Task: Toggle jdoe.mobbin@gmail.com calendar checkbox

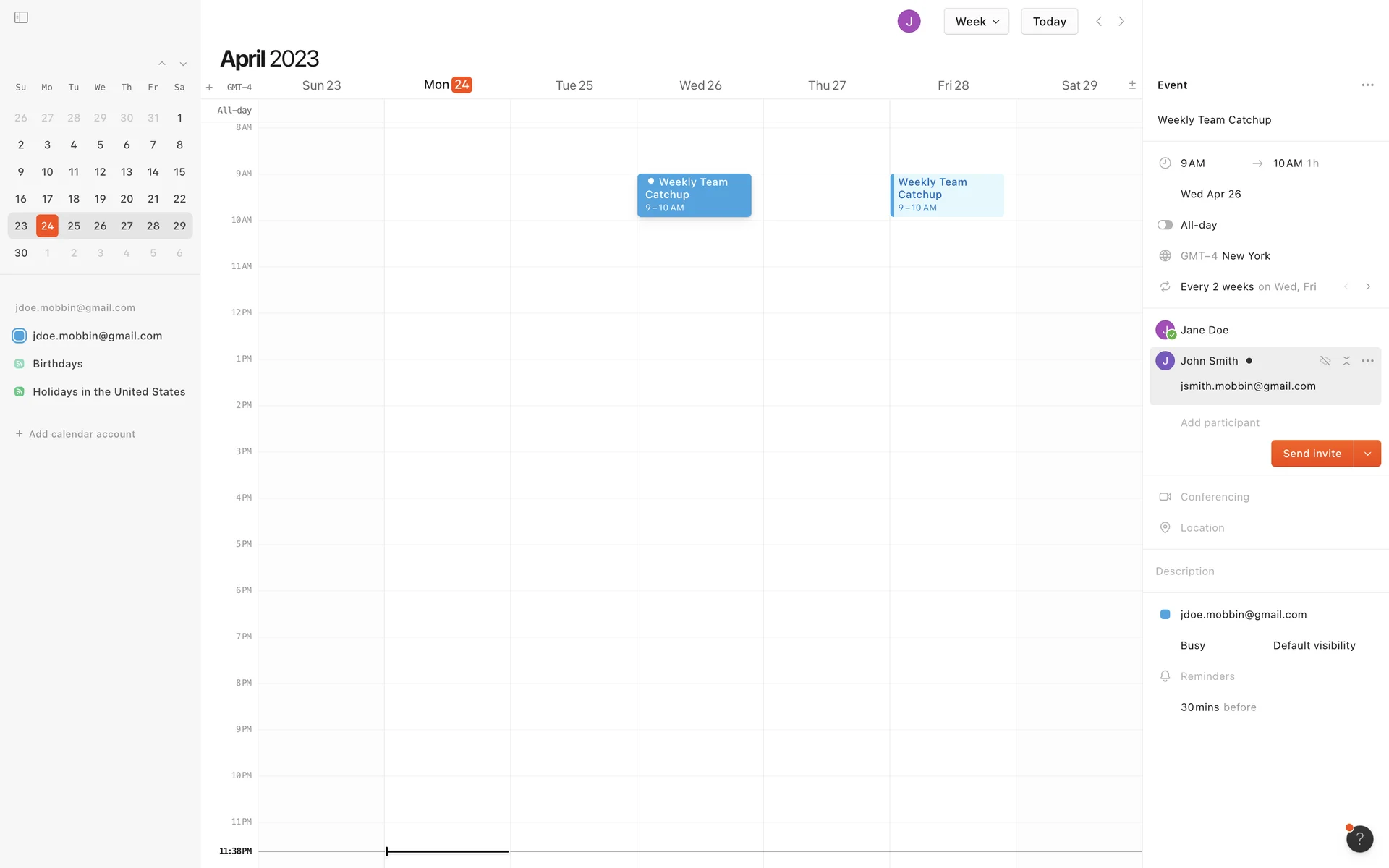Action: [20, 336]
